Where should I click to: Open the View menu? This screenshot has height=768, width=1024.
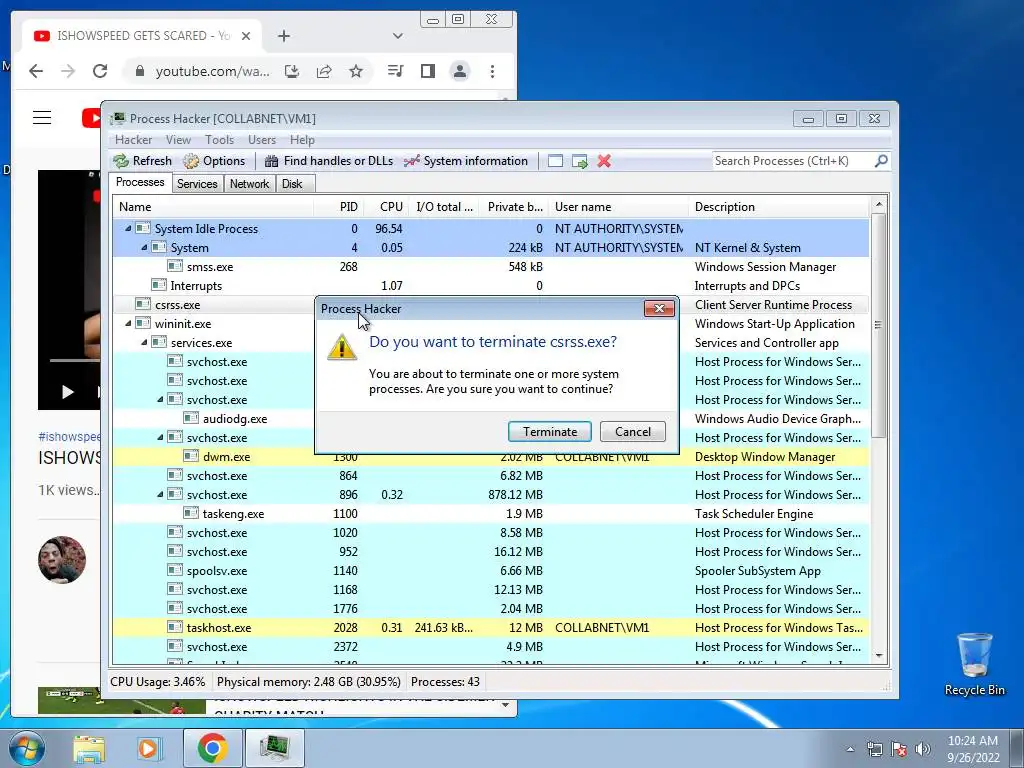(178, 140)
